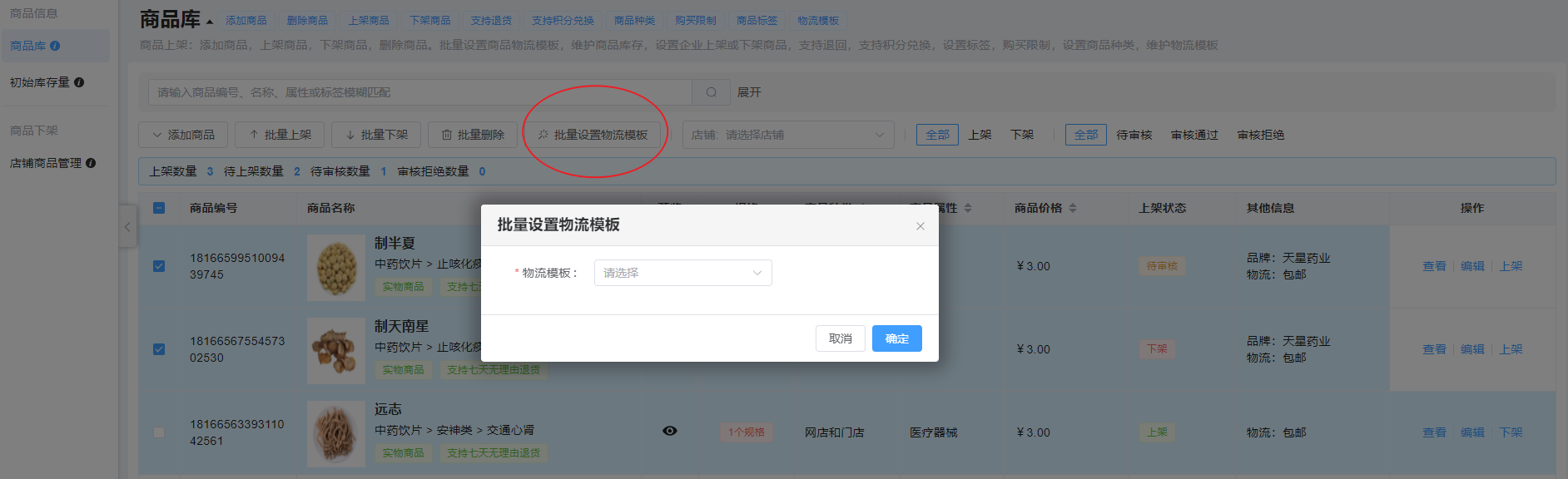Click 确定 in the dialog
The height and width of the screenshot is (479, 1568).
coord(897,338)
